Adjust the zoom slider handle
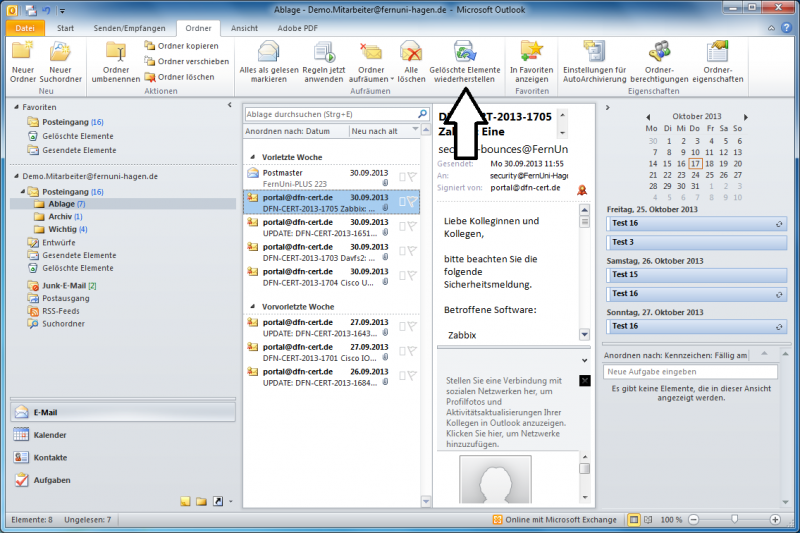The width and height of the screenshot is (800, 533). coord(734,519)
